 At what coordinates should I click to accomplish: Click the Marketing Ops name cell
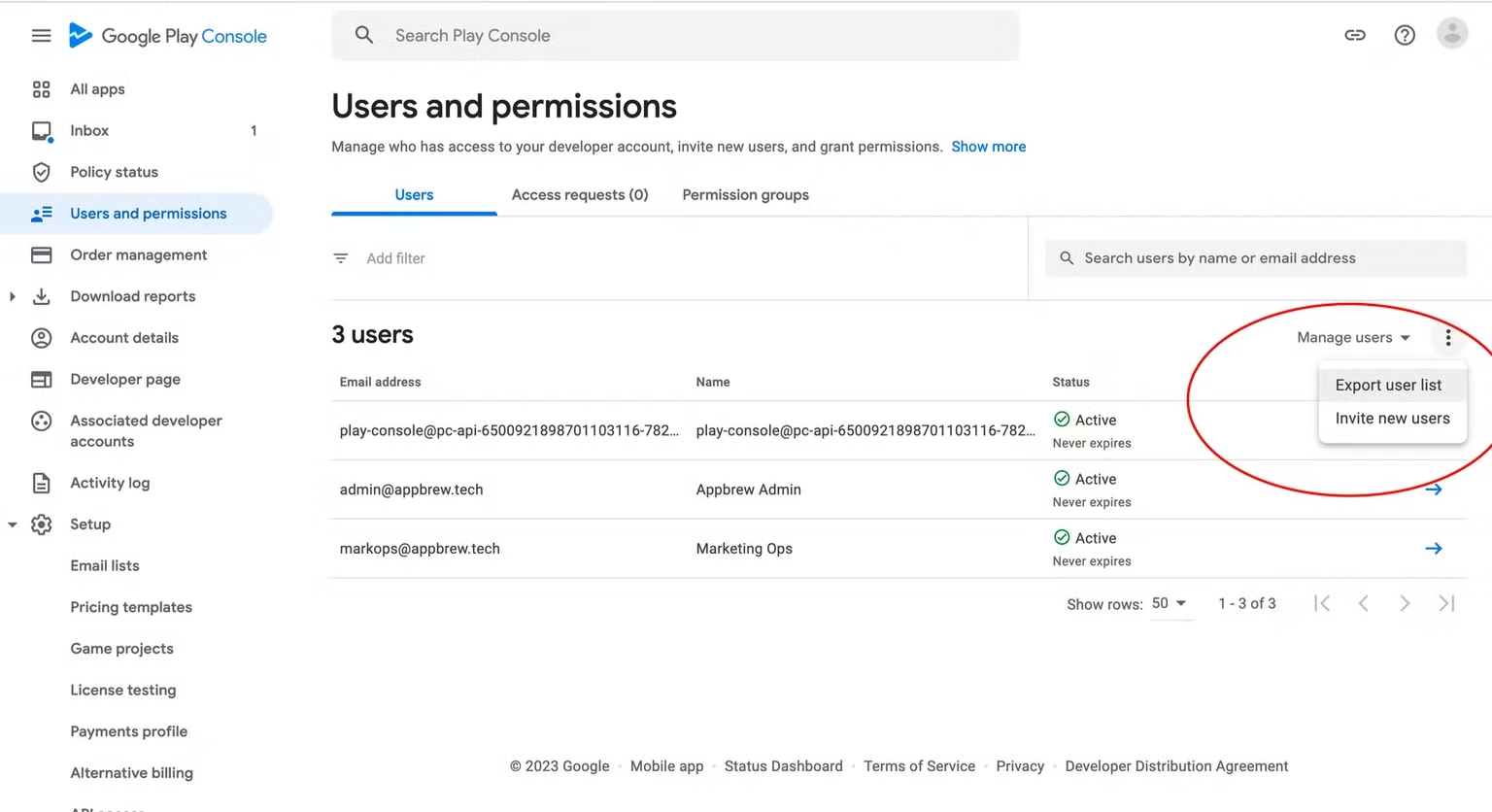point(744,549)
